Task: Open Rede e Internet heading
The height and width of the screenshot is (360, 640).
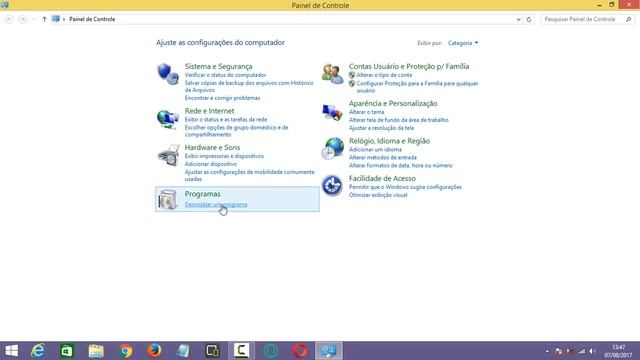Action: click(x=209, y=111)
